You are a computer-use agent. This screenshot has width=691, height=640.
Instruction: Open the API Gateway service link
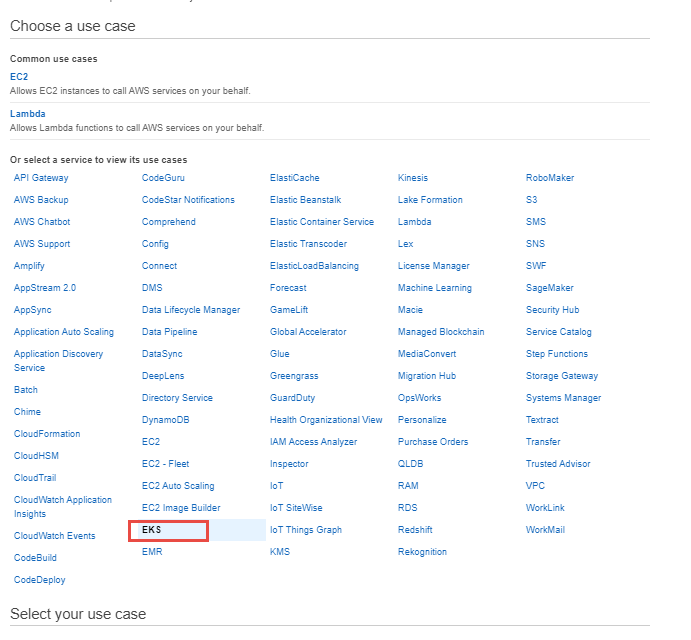(x=41, y=178)
